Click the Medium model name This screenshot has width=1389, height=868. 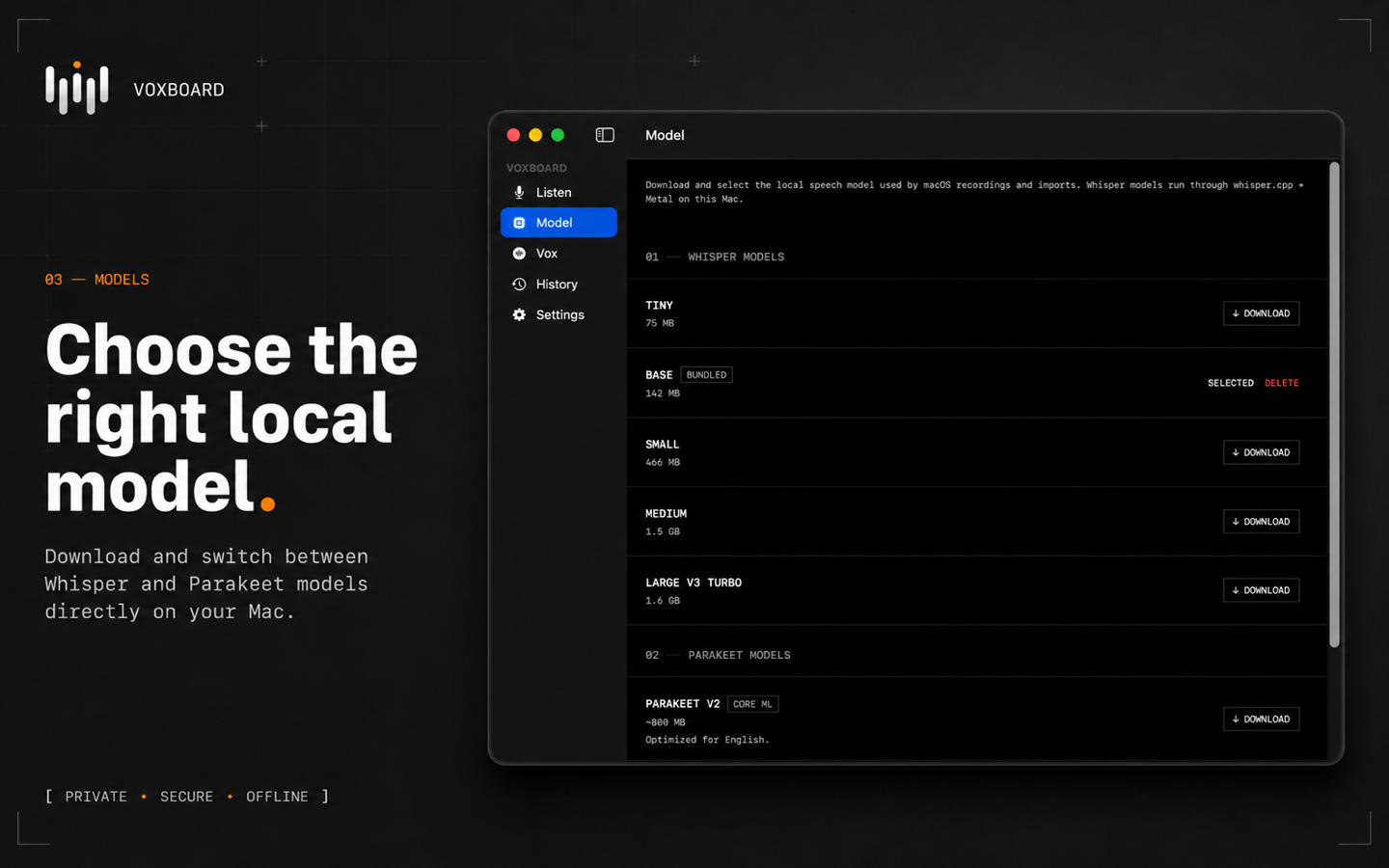[667, 514]
